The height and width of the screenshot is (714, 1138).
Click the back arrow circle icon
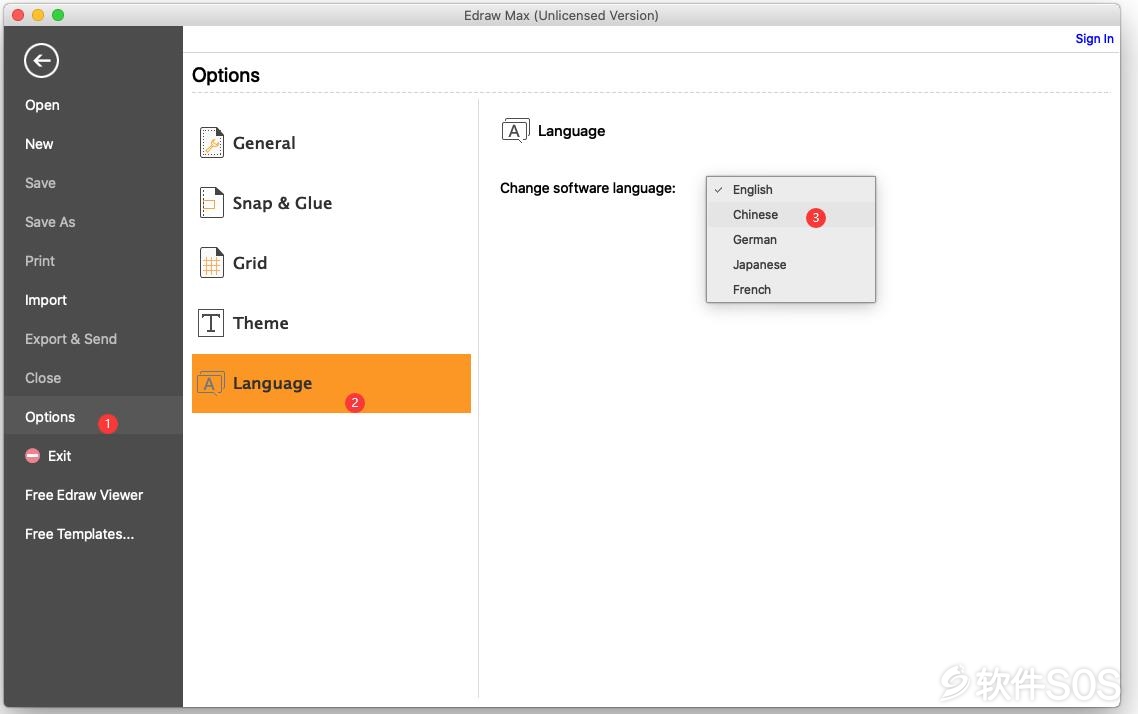click(41, 60)
